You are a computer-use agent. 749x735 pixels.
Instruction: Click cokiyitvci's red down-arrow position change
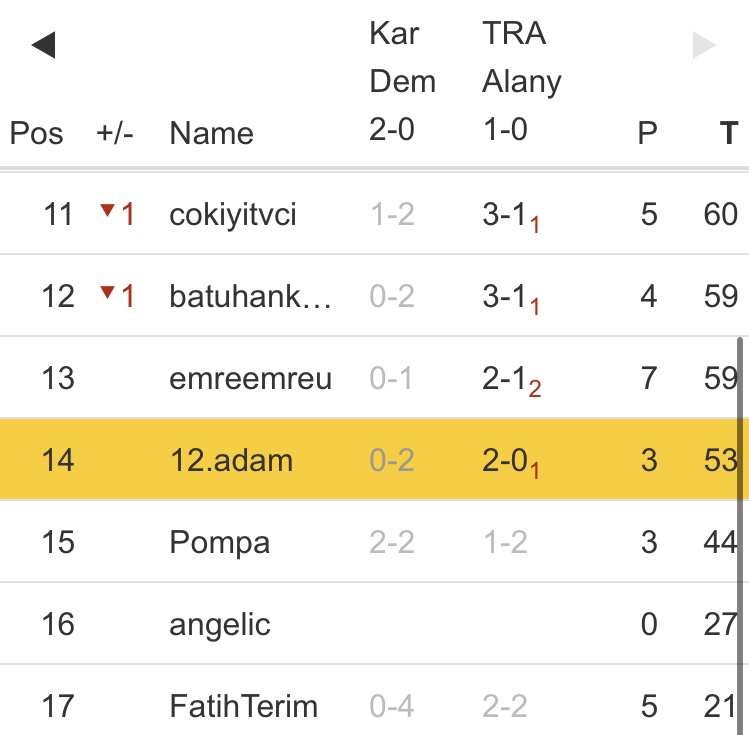pos(116,214)
